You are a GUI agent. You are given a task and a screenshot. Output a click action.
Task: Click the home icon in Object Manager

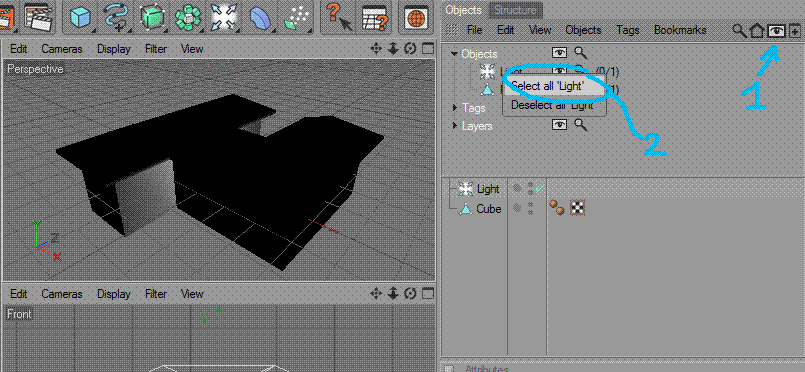pos(757,31)
